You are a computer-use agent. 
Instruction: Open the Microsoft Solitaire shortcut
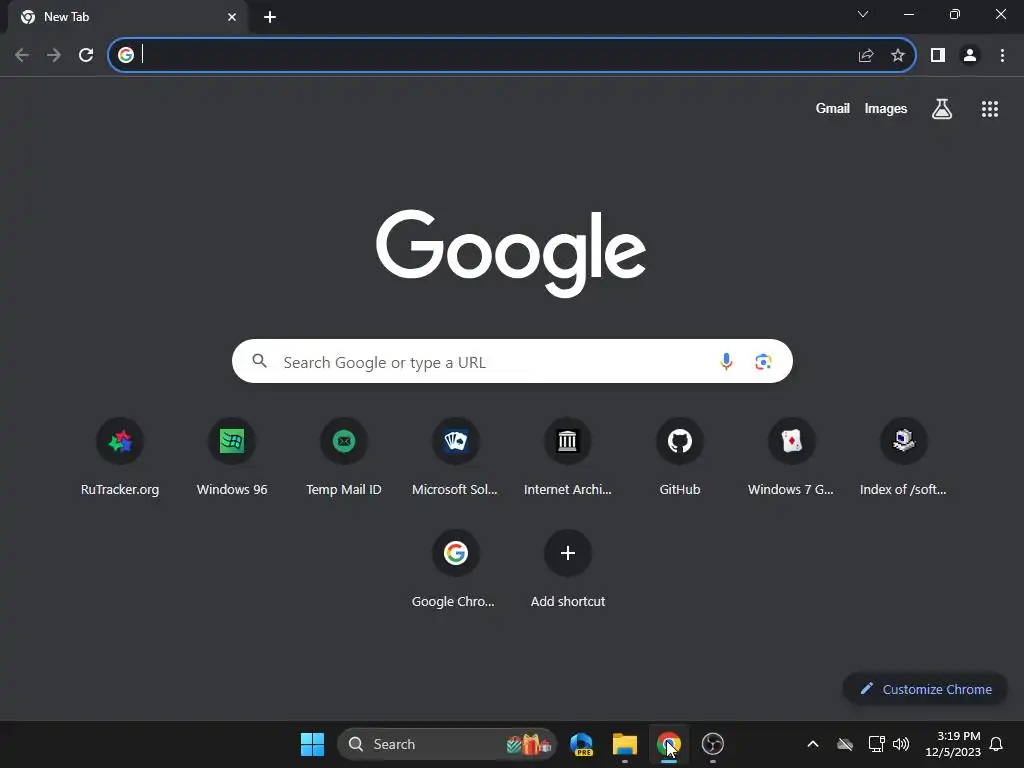(x=456, y=457)
